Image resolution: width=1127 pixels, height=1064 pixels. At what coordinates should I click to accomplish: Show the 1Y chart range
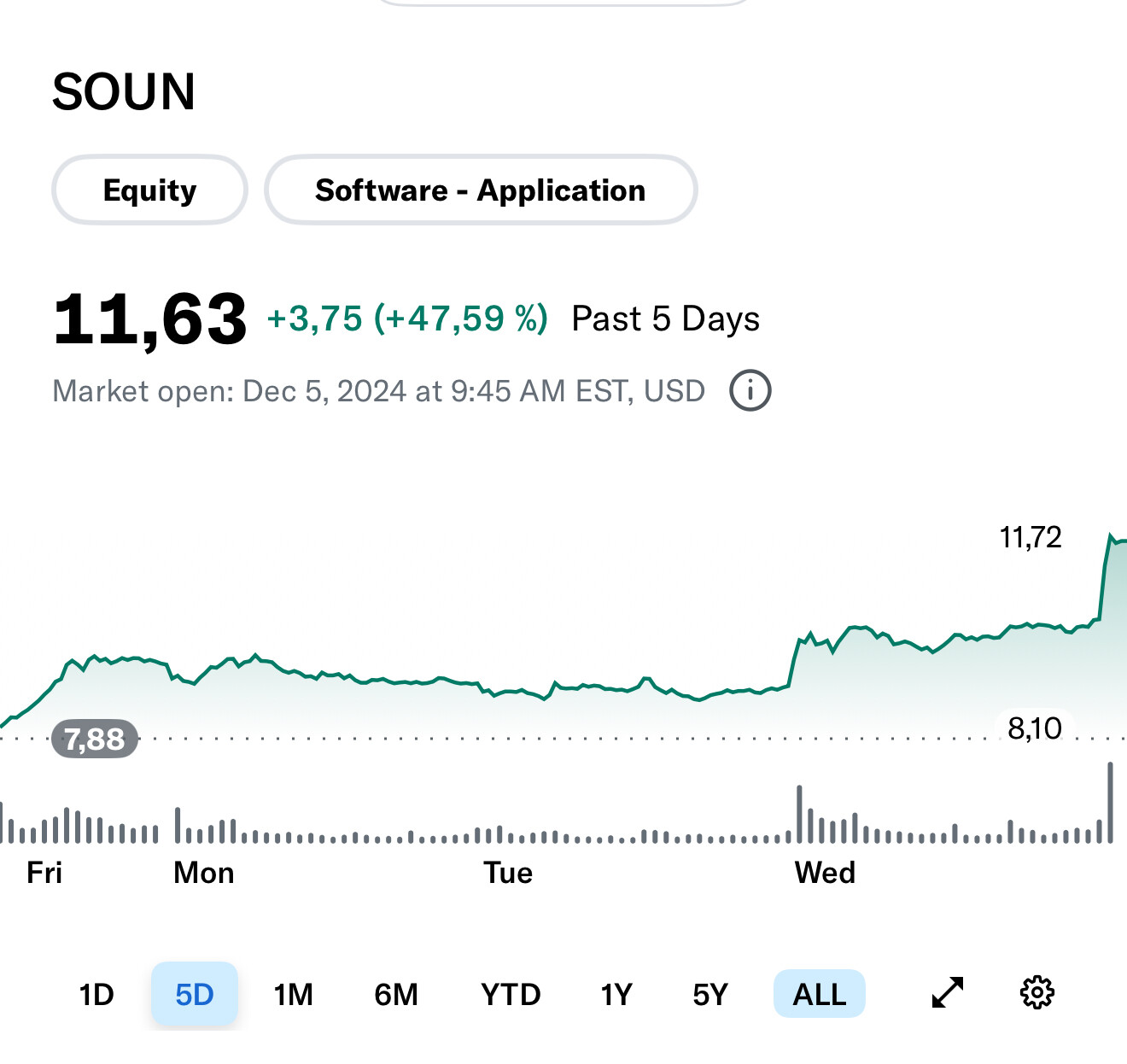pos(616,995)
